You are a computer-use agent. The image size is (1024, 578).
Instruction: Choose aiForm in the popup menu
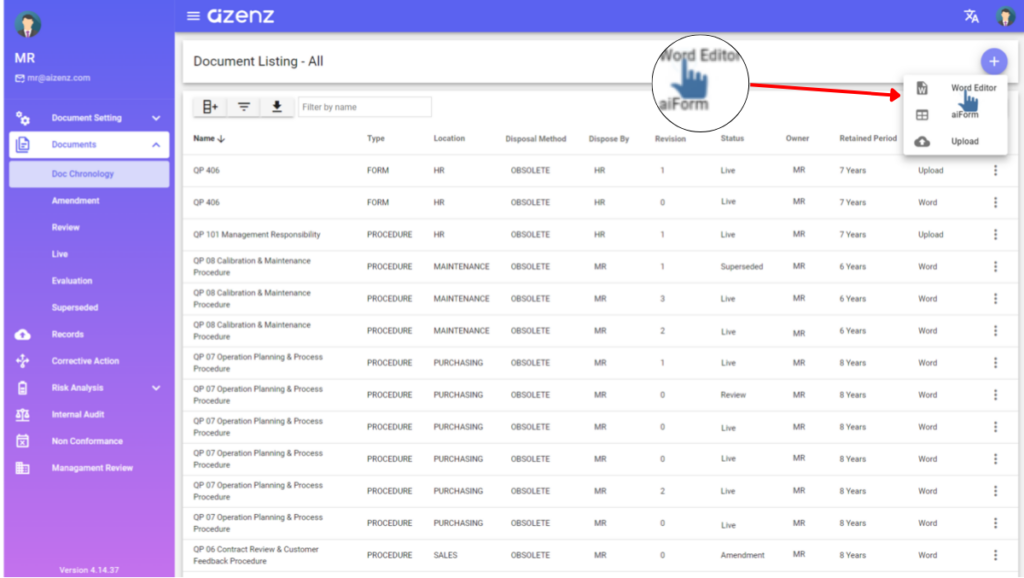(964, 115)
